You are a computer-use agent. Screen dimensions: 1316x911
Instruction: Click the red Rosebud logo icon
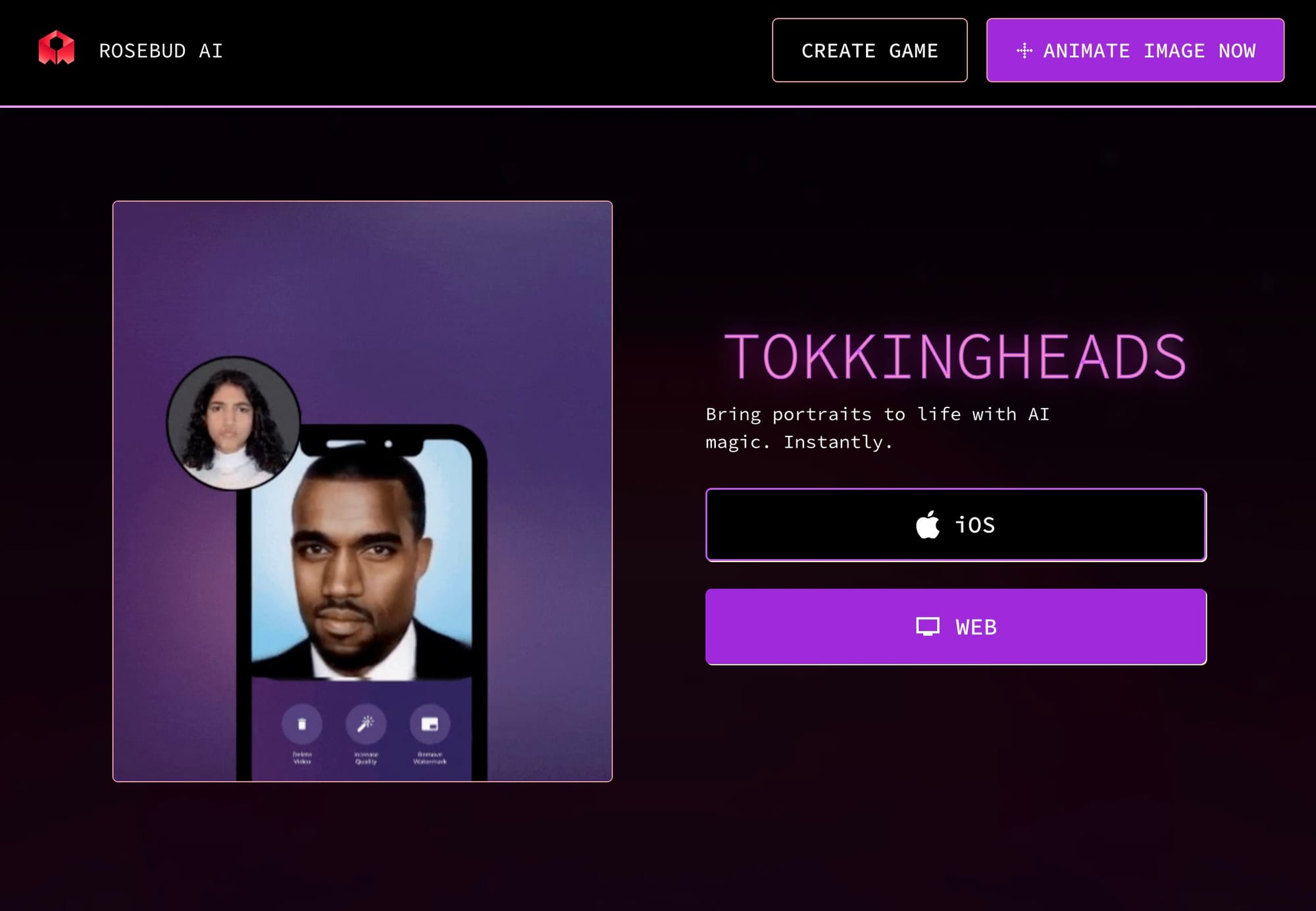click(x=57, y=48)
